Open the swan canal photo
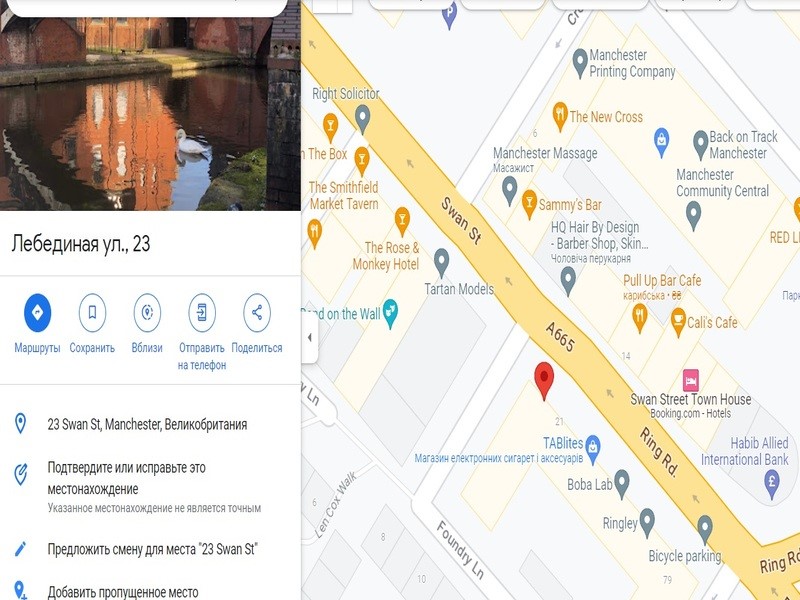800x600 pixels. tap(151, 114)
